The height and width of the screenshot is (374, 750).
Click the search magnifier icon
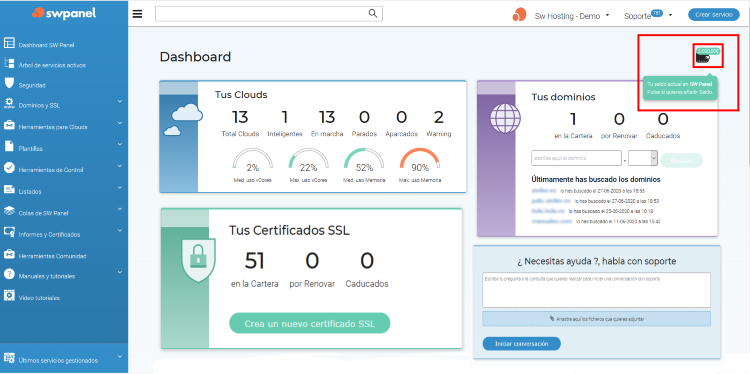pyautogui.click(x=373, y=13)
